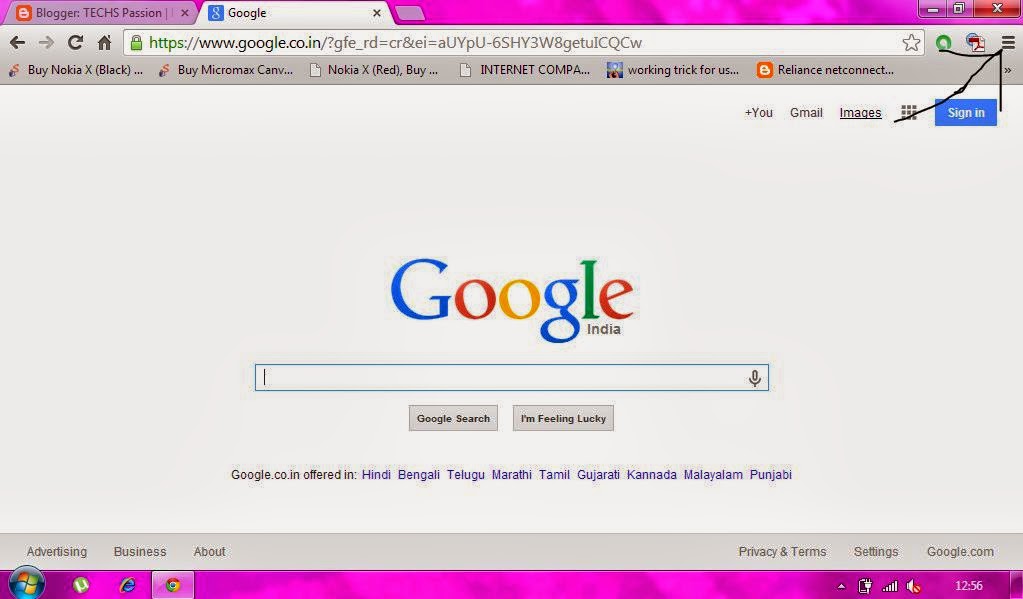The width and height of the screenshot is (1023, 599).
Task: Go to Google Images
Action: click(860, 113)
